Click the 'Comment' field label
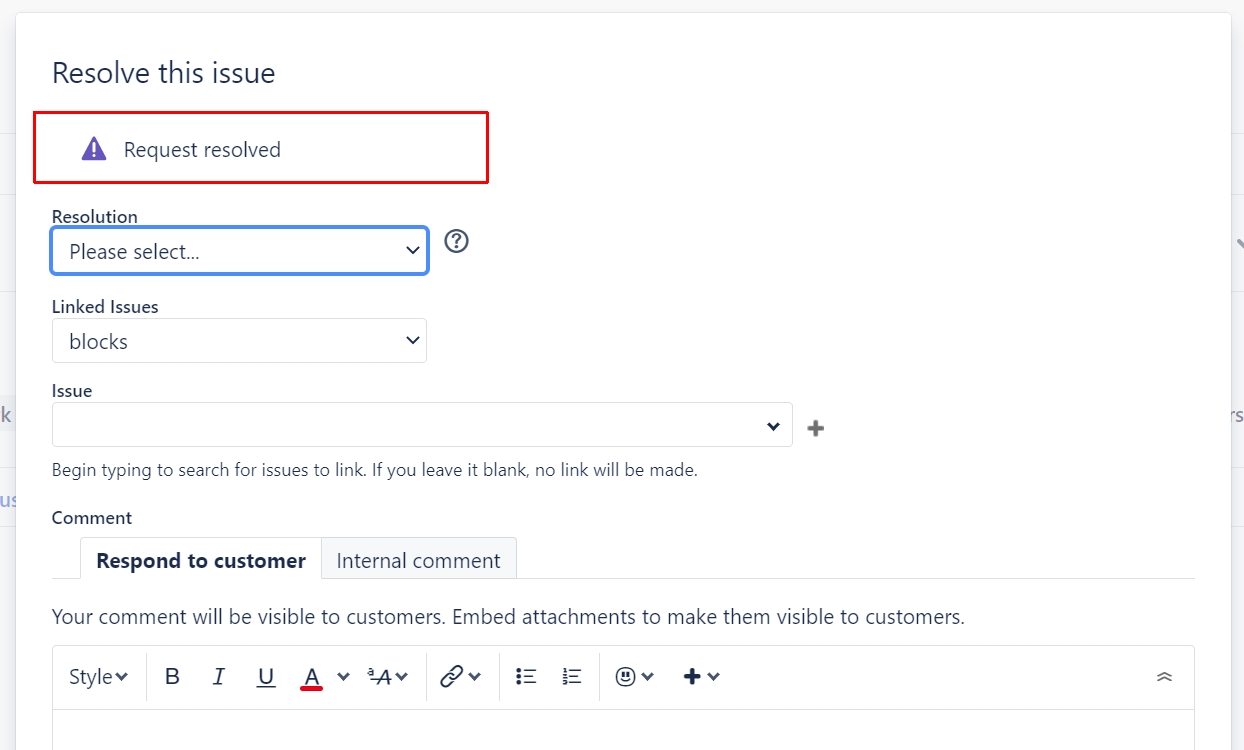Image resolution: width=1244 pixels, height=750 pixels. pos(92,518)
